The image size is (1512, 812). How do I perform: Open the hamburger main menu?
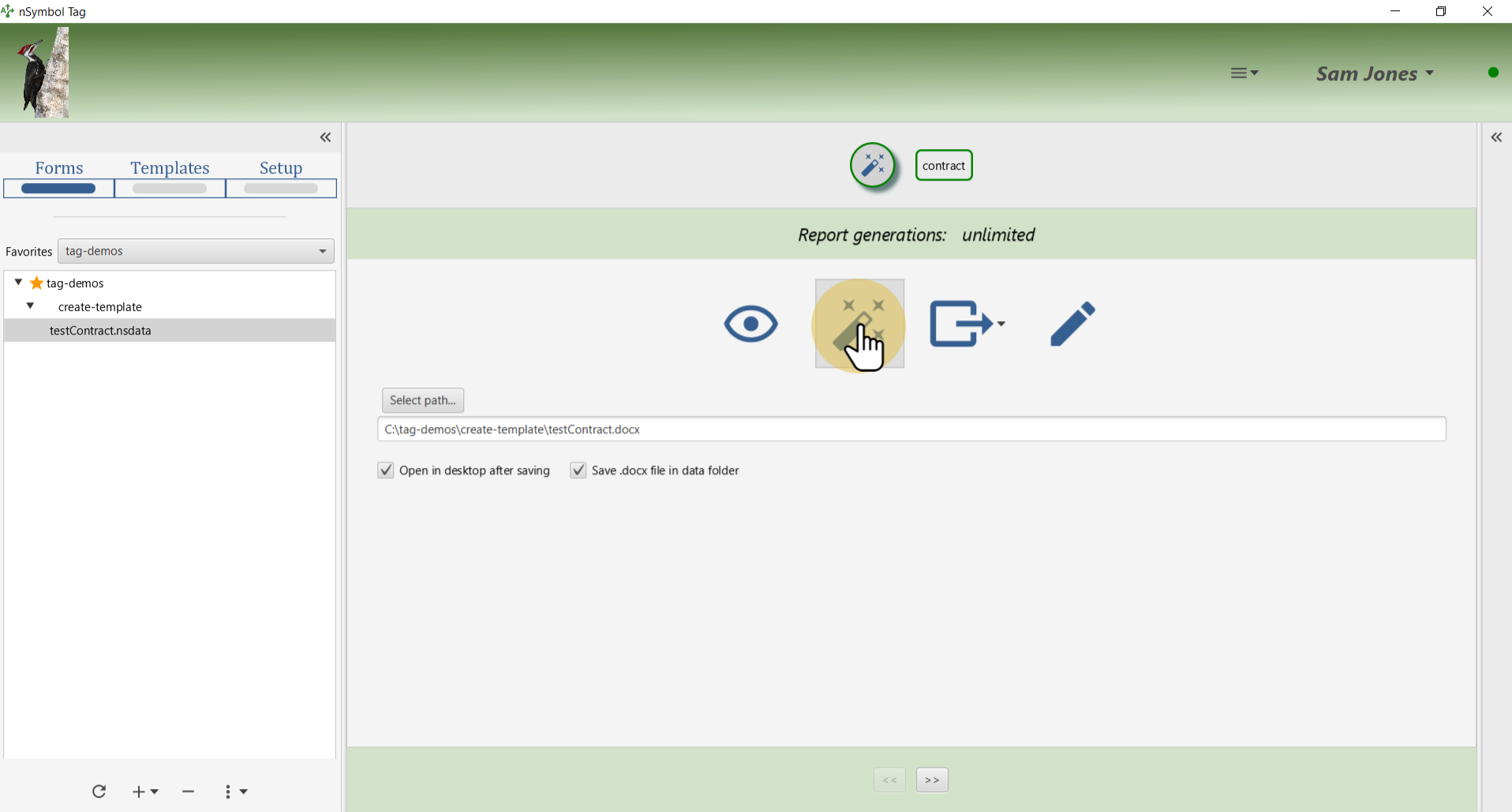tap(1244, 73)
